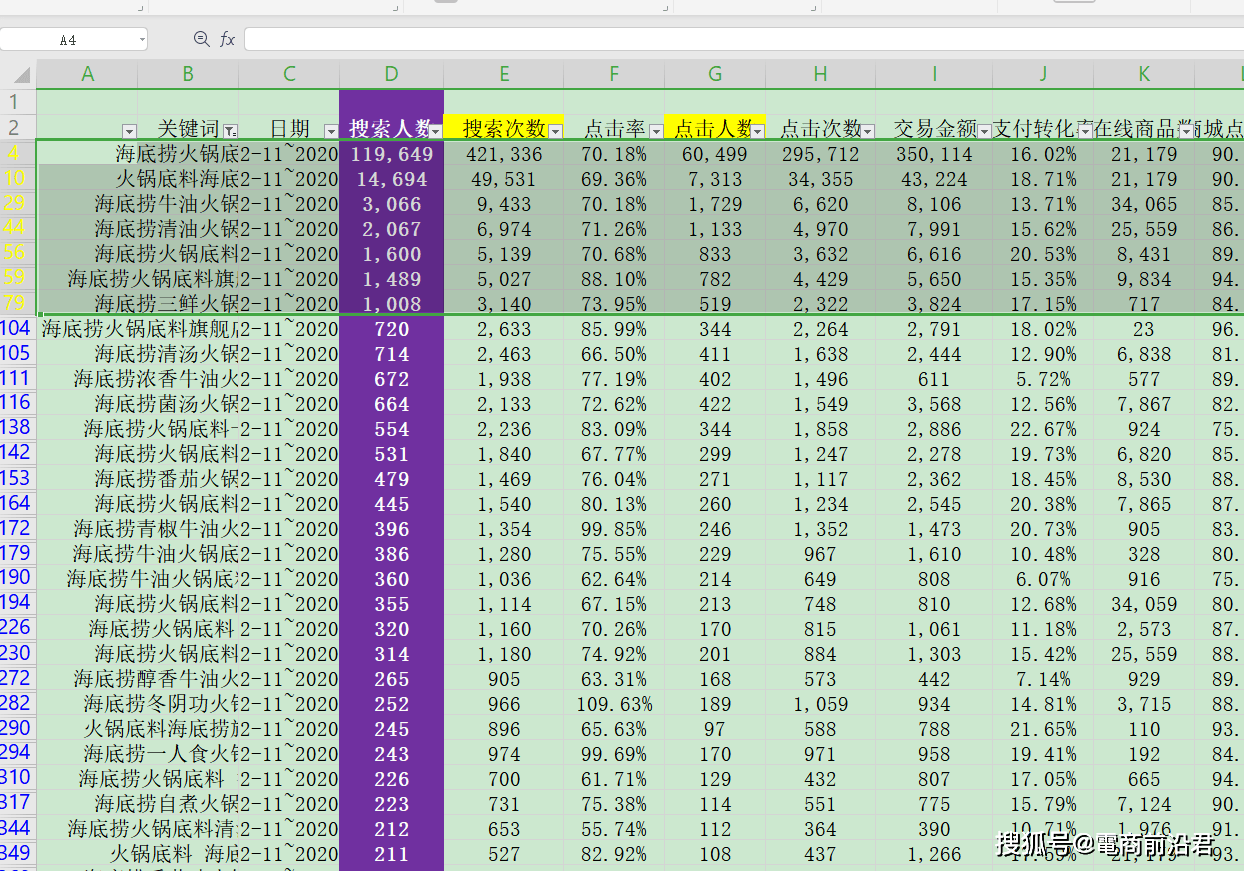This screenshot has width=1244, height=871.
Task: Click the fx insert function icon
Action: [x=228, y=39]
